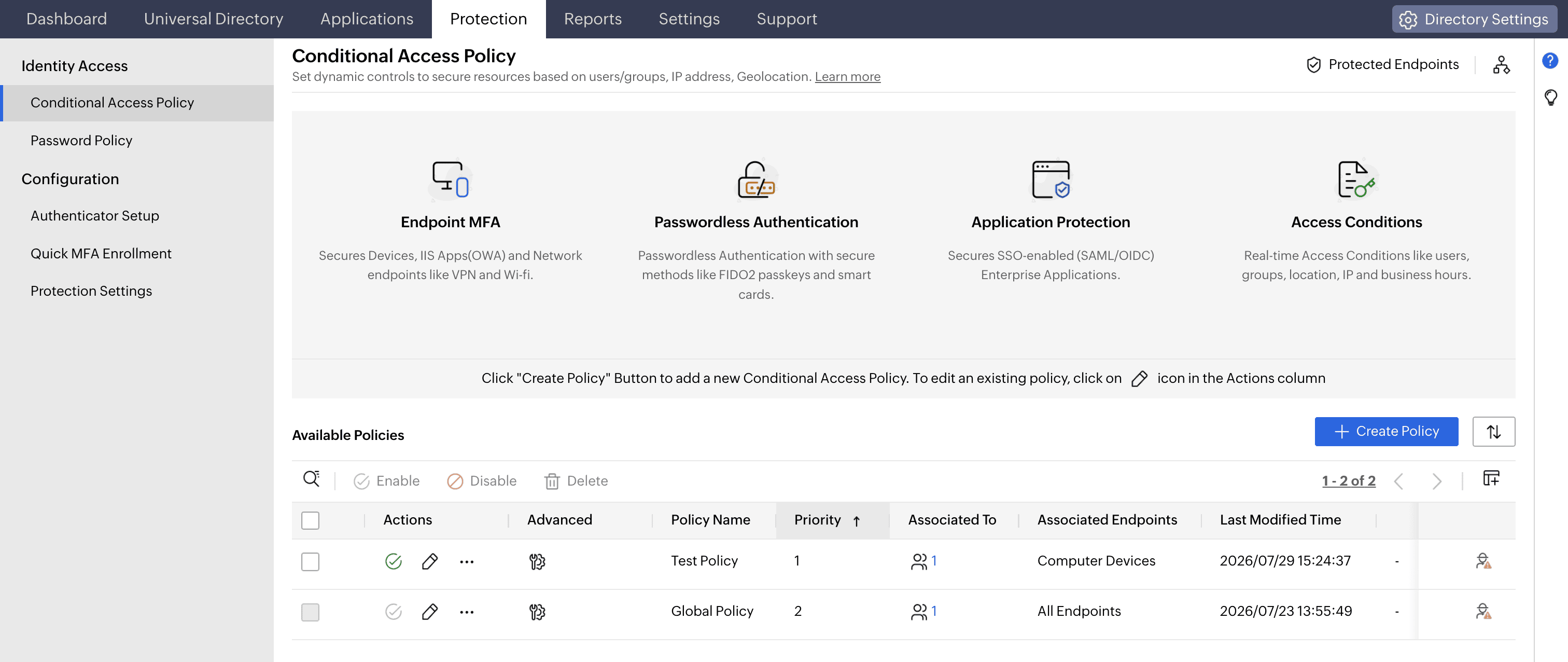Click the Global Policy name cell

(x=712, y=612)
